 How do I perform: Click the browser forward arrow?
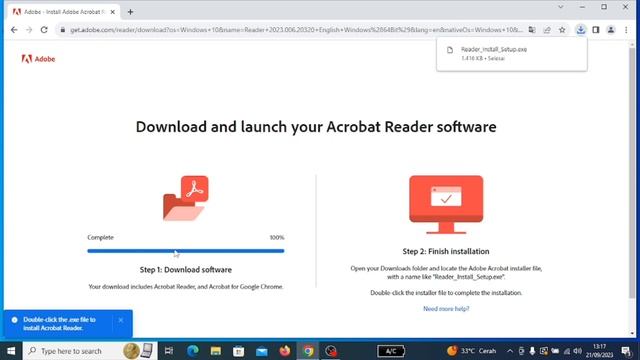29,30
